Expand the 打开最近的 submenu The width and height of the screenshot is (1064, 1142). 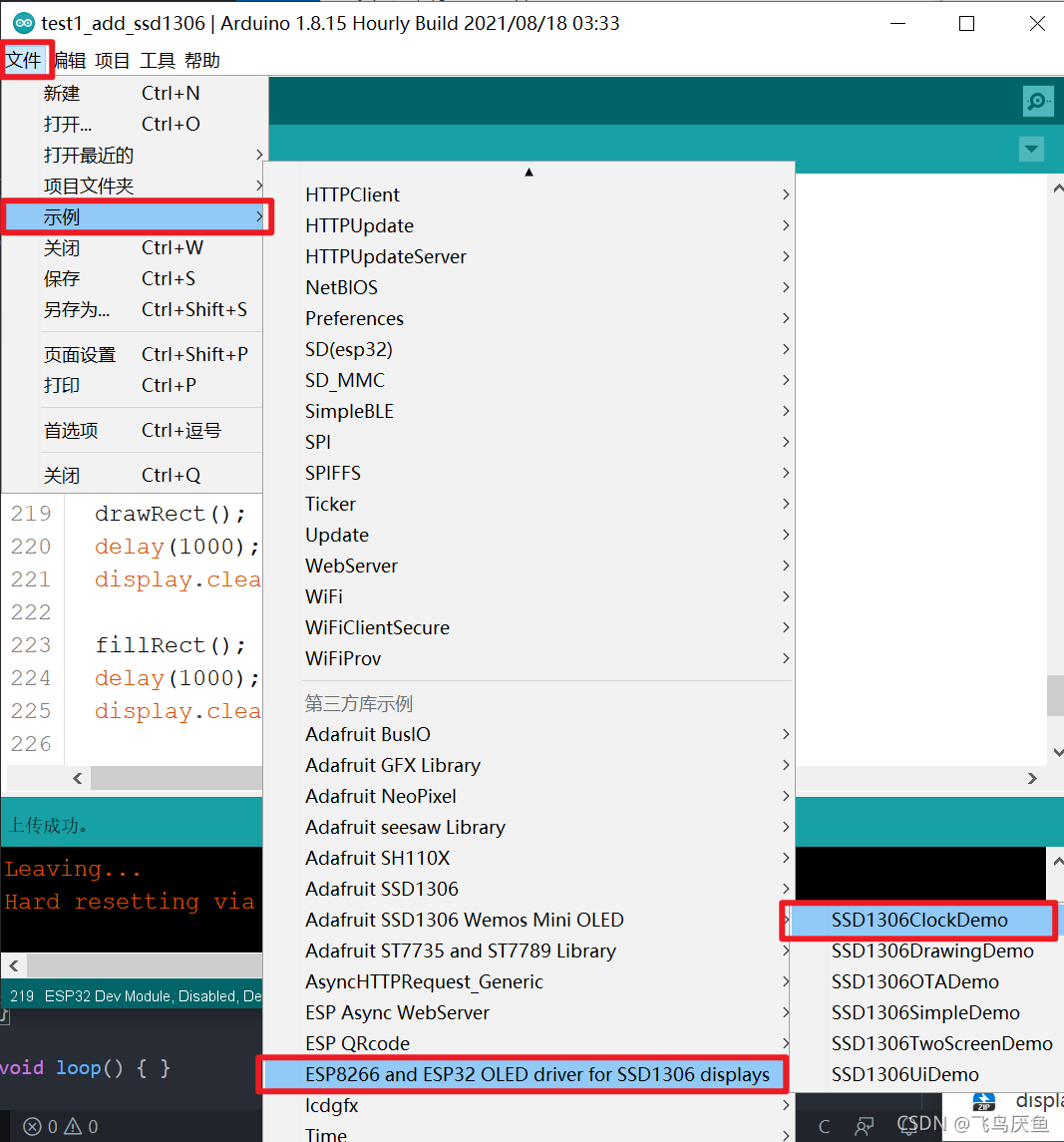click(134, 156)
